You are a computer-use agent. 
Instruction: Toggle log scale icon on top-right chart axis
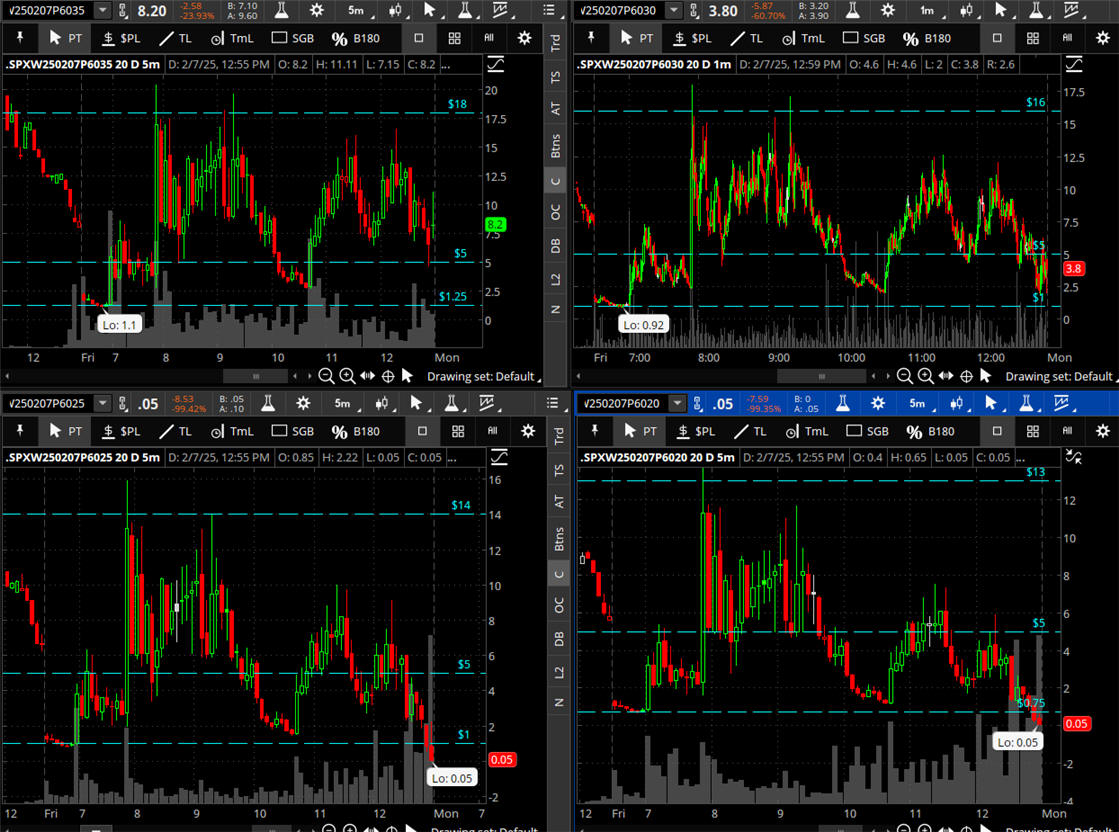(x=1074, y=64)
